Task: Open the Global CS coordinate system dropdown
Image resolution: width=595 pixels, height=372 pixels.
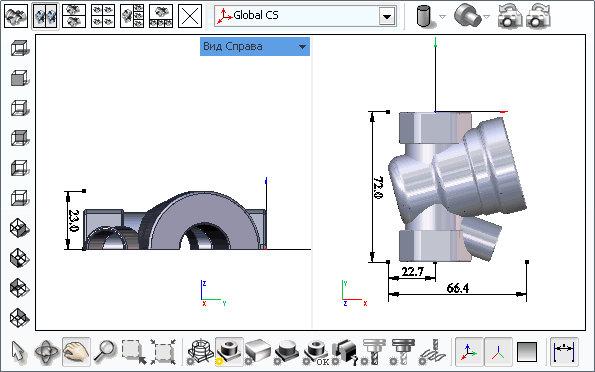Action: (x=387, y=16)
